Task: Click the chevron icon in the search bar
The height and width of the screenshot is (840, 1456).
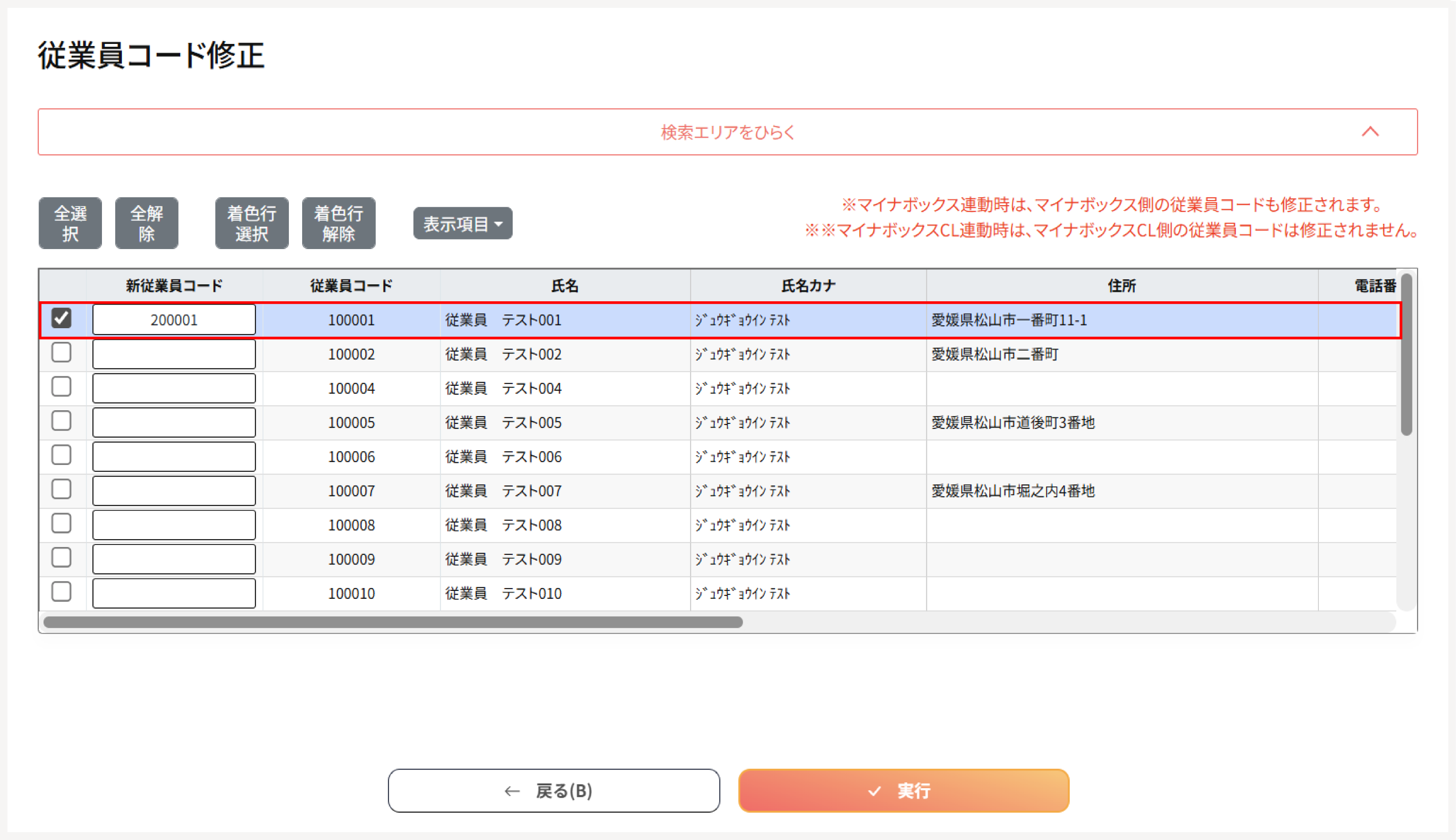Action: point(1370,132)
